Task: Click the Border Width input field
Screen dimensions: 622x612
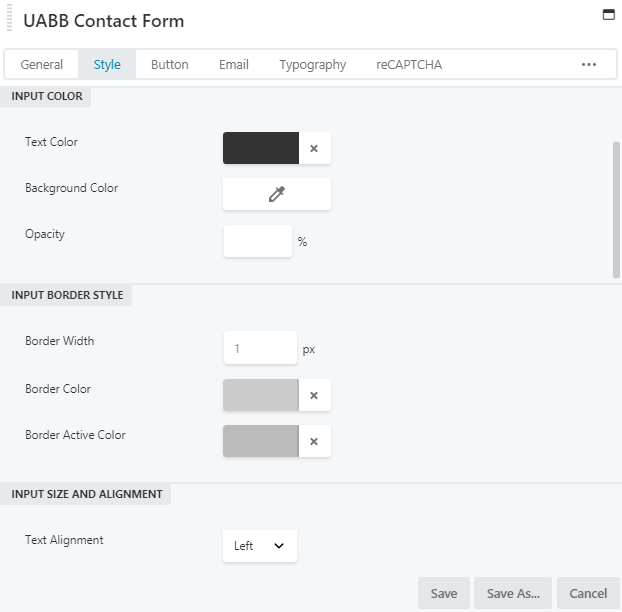Action: [260, 348]
